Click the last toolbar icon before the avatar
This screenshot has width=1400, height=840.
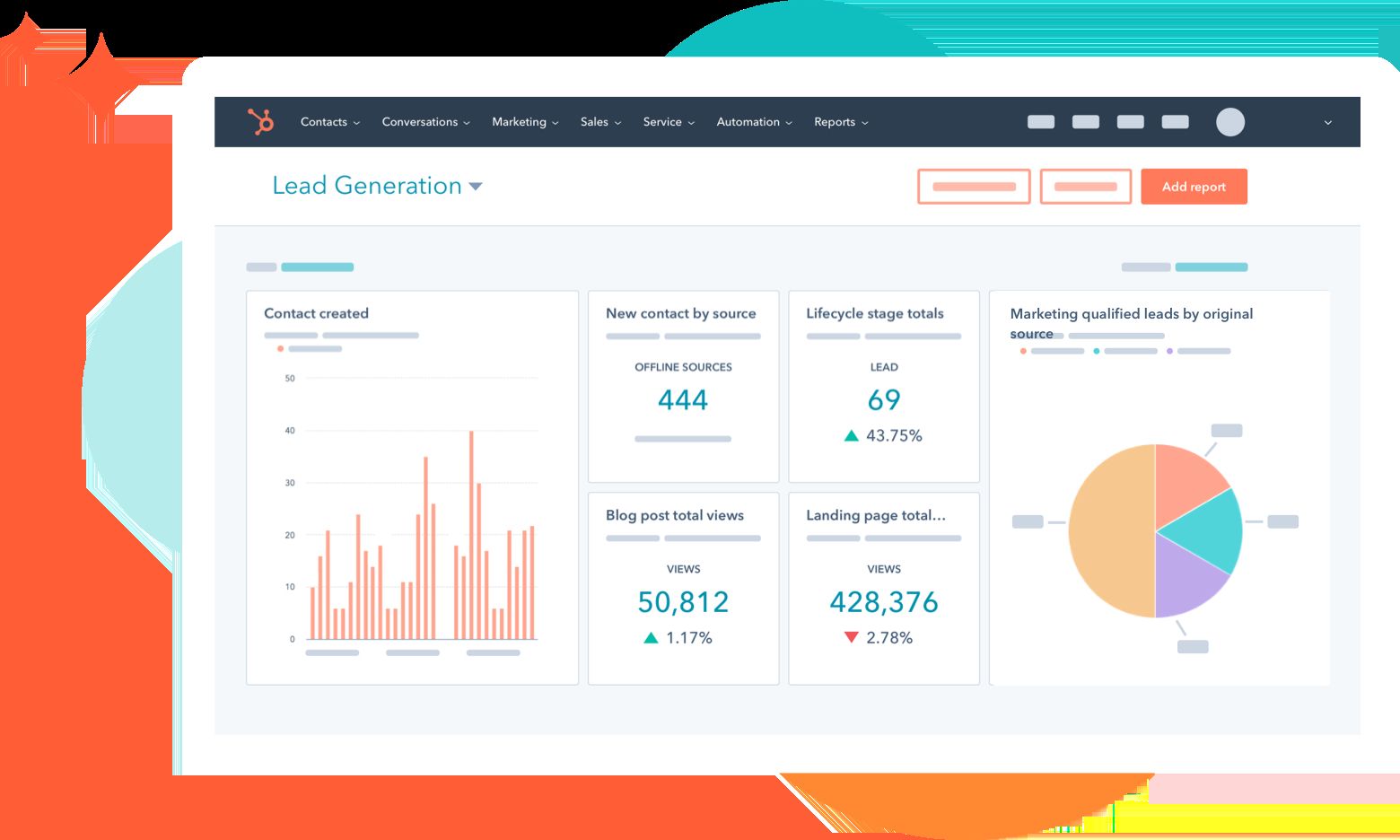coord(1175,121)
